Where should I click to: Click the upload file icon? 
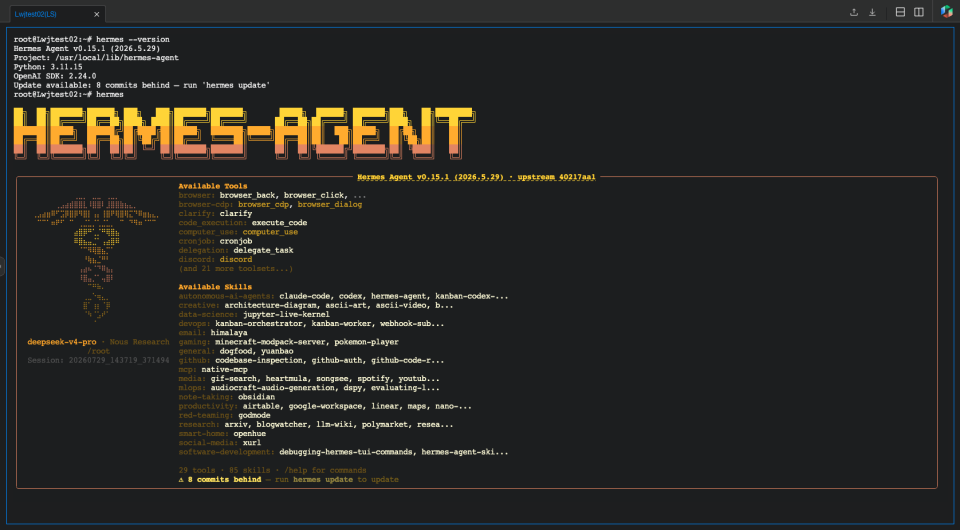point(853,13)
